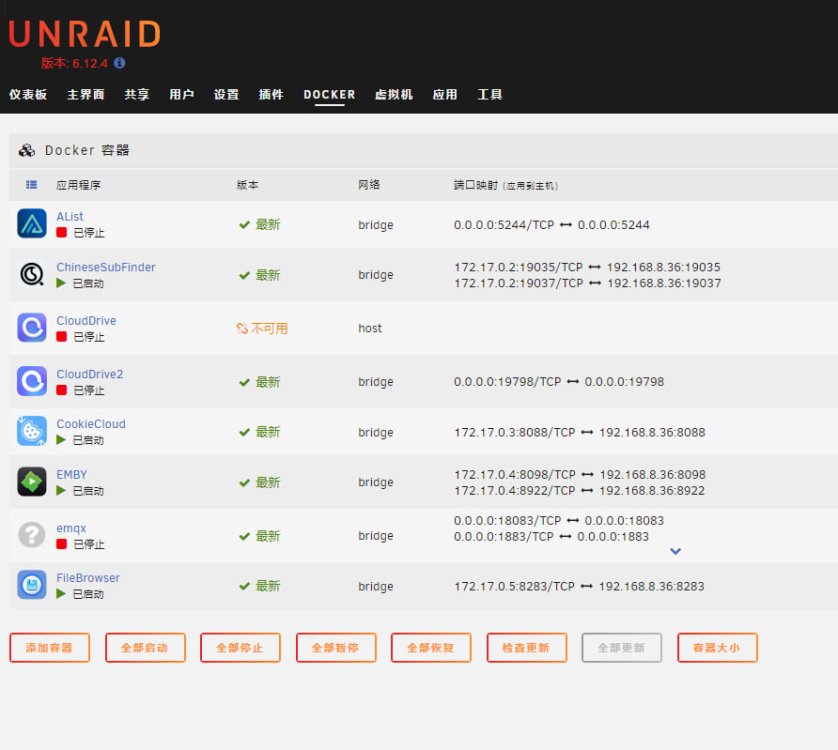Screen dimensions: 838x750
Task: Open the CloudDrive name link
Action: [x=86, y=321]
